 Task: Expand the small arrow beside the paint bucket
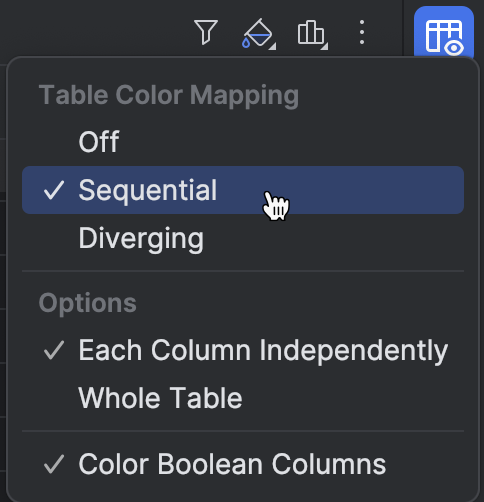coord(273,47)
